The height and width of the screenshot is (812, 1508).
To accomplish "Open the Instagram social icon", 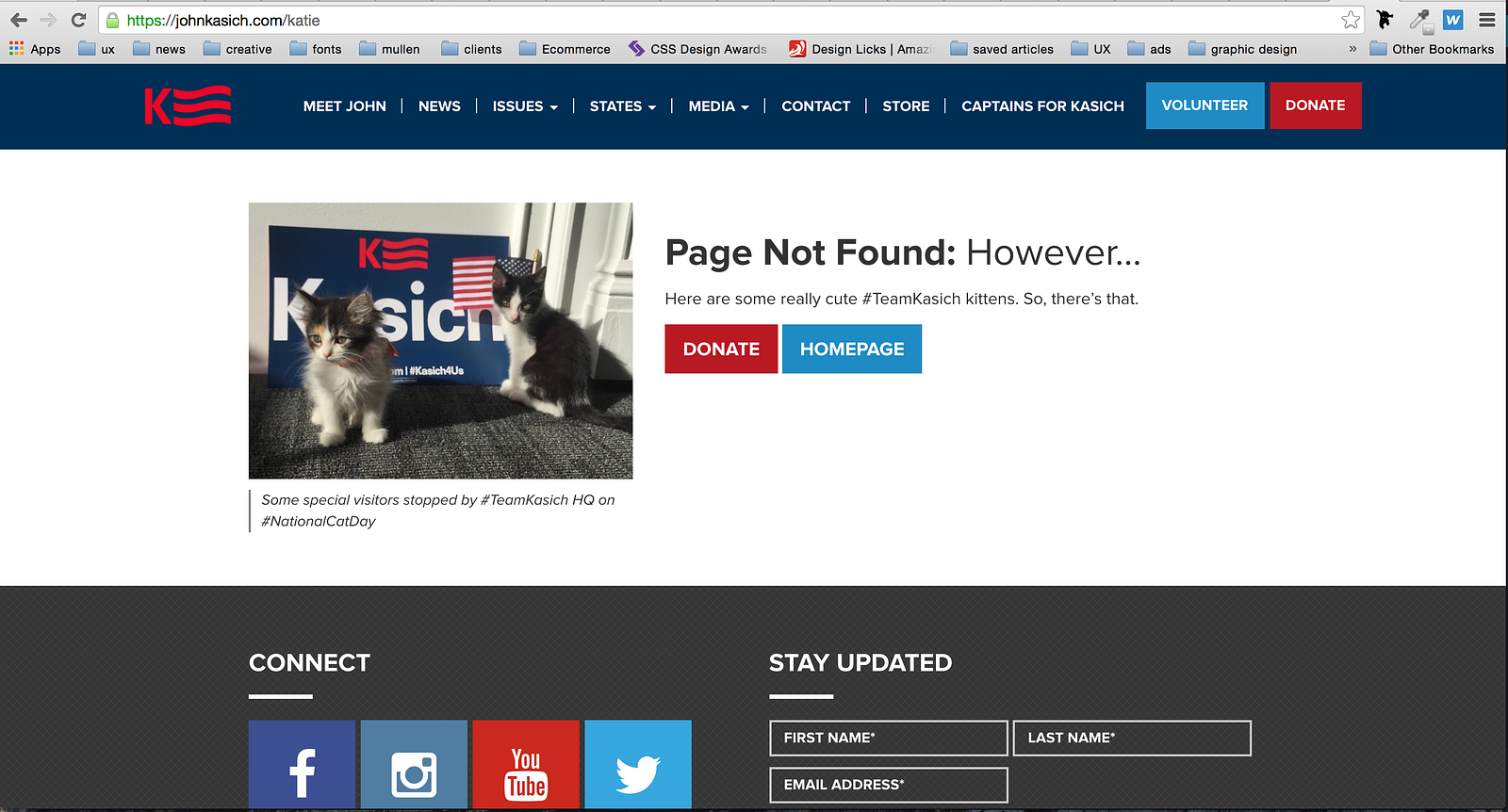I will pyautogui.click(x=414, y=764).
